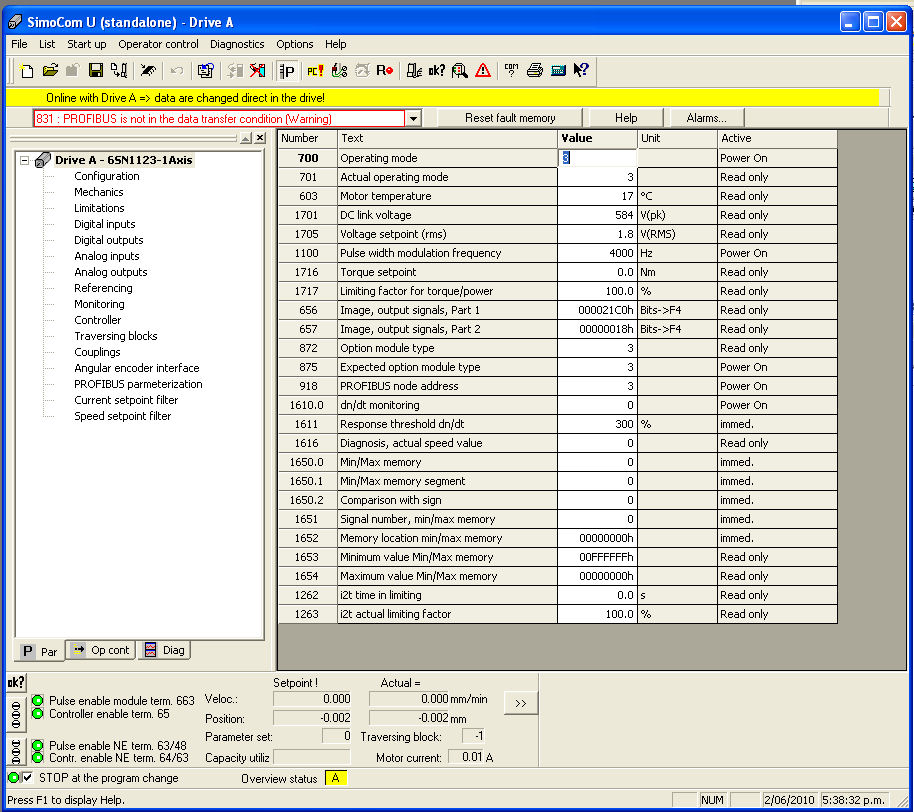Open the File menu
The width and height of the screenshot is (914, 812).
point(19,44)
